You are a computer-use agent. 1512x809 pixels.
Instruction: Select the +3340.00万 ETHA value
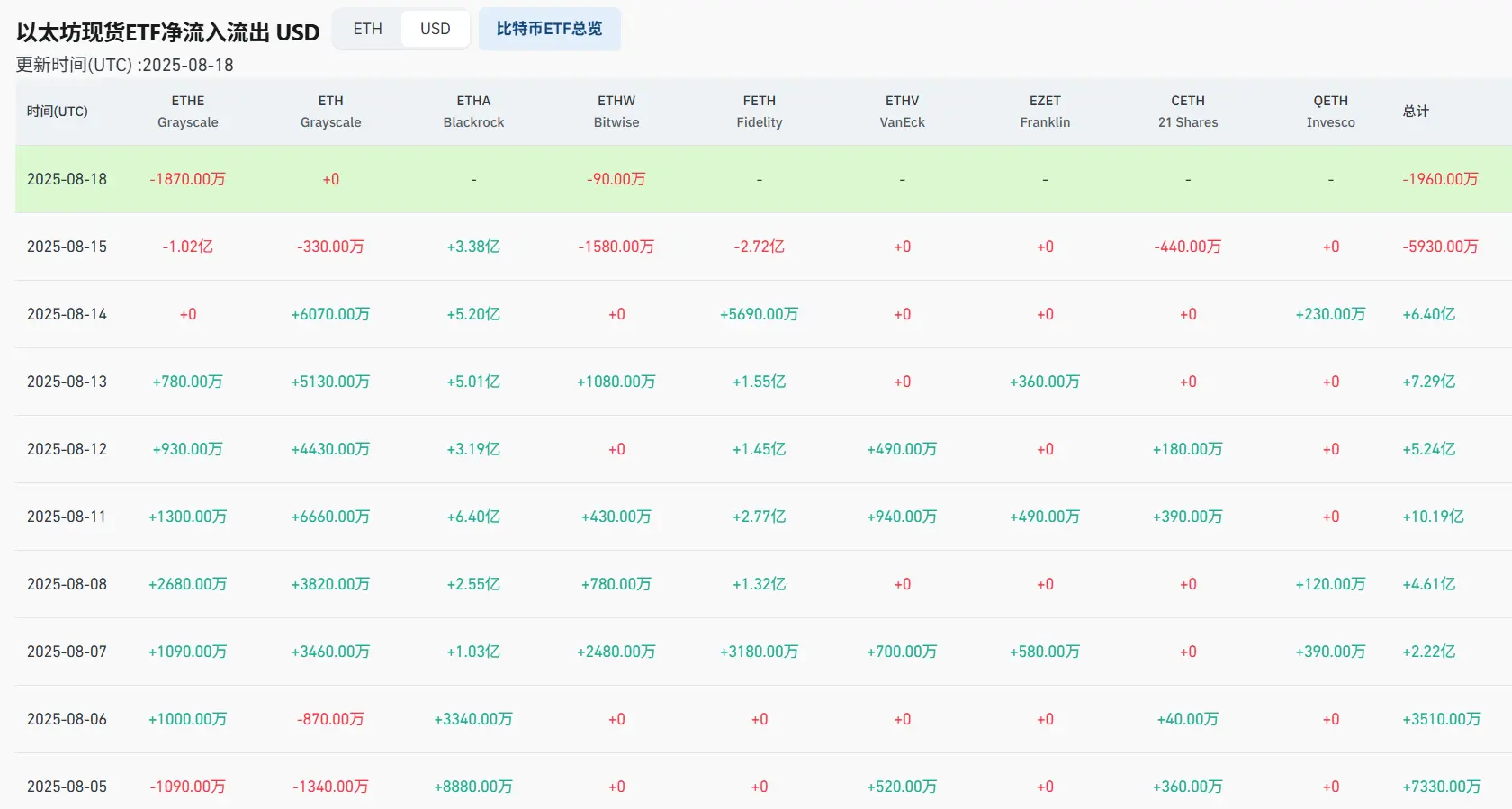(473, 719)
